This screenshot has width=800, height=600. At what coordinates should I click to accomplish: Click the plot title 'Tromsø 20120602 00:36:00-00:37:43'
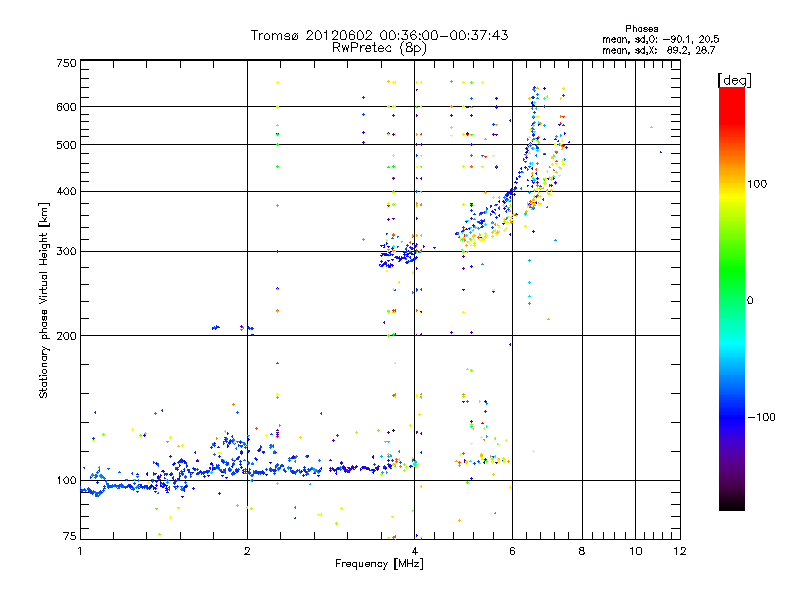coord(379,35)
